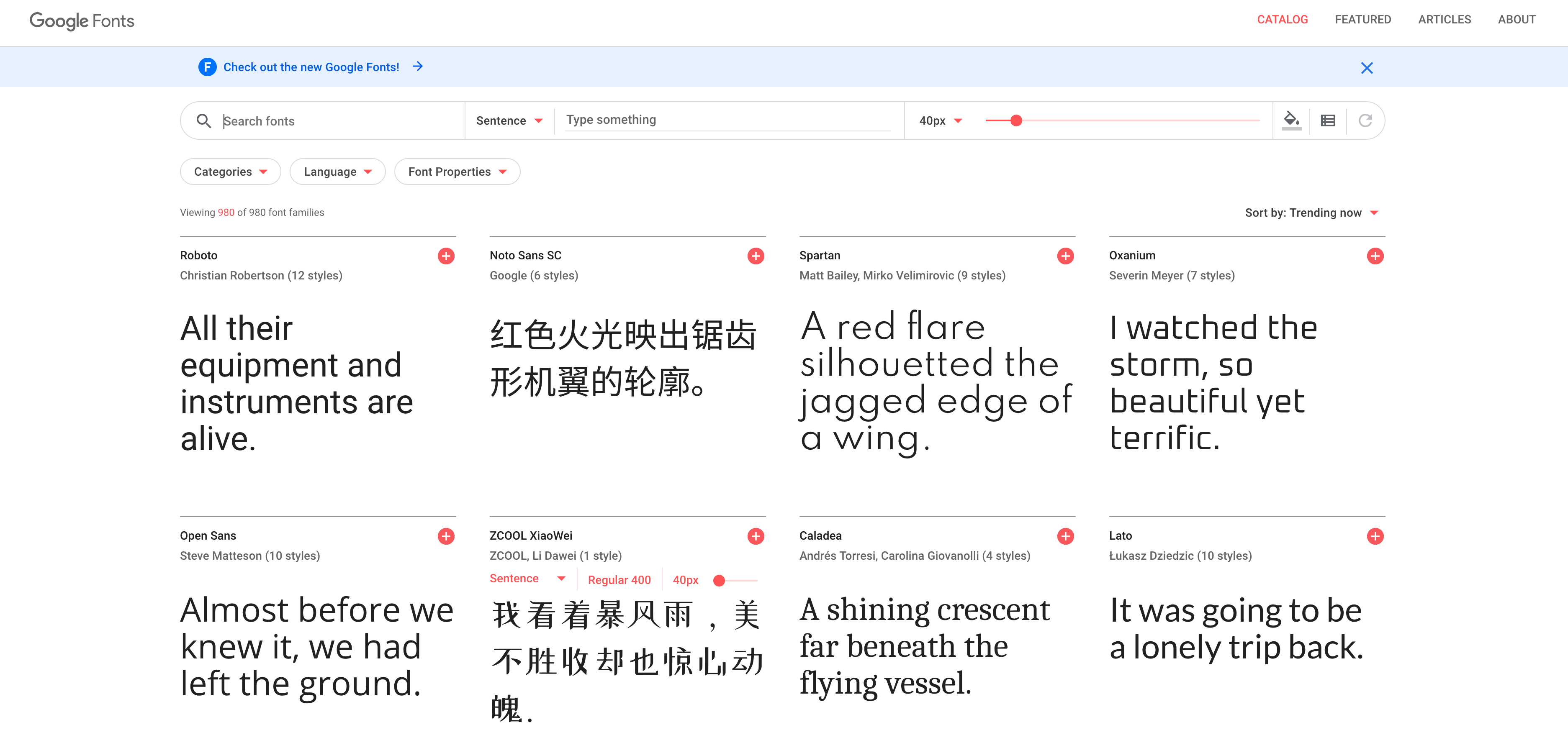The image size is (1568, 753).
Task: Add Open Sans font with plus icon
Action: [x=445, y=536]
